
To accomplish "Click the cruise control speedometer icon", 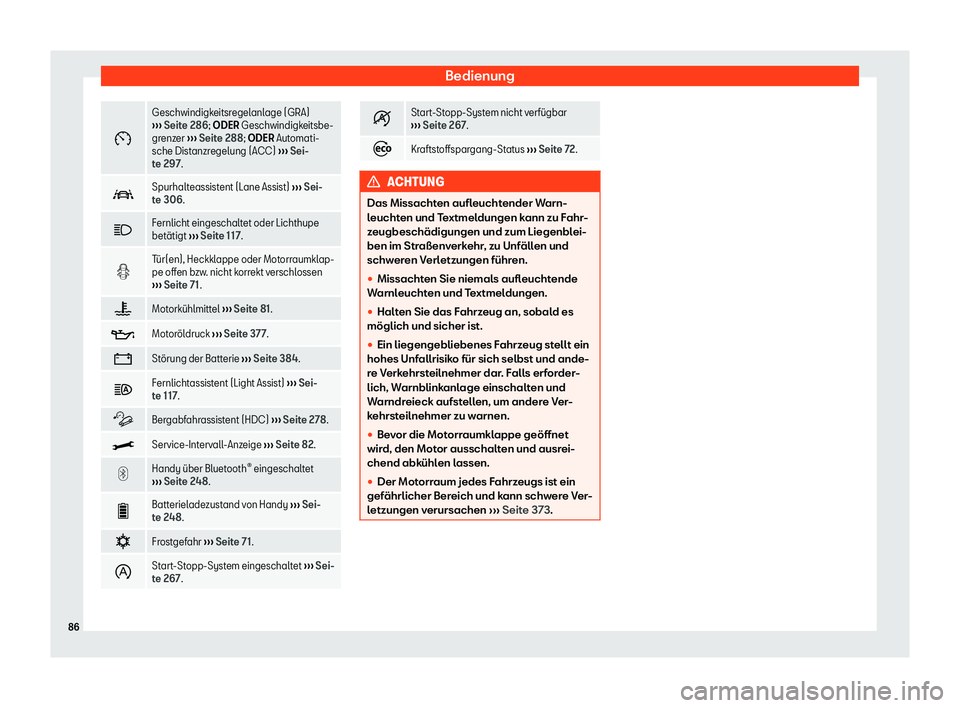I will pyautogui.click(x=123, y=138).
